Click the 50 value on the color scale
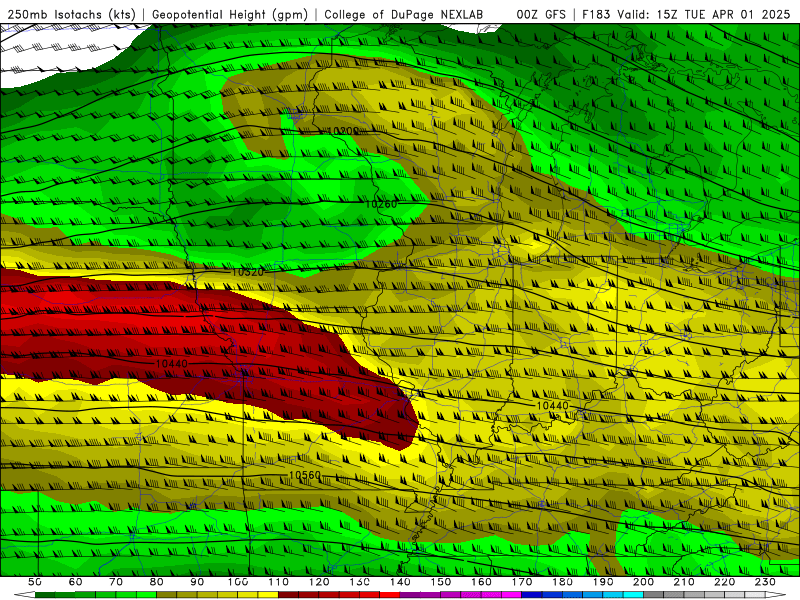 tap(35, 582)
